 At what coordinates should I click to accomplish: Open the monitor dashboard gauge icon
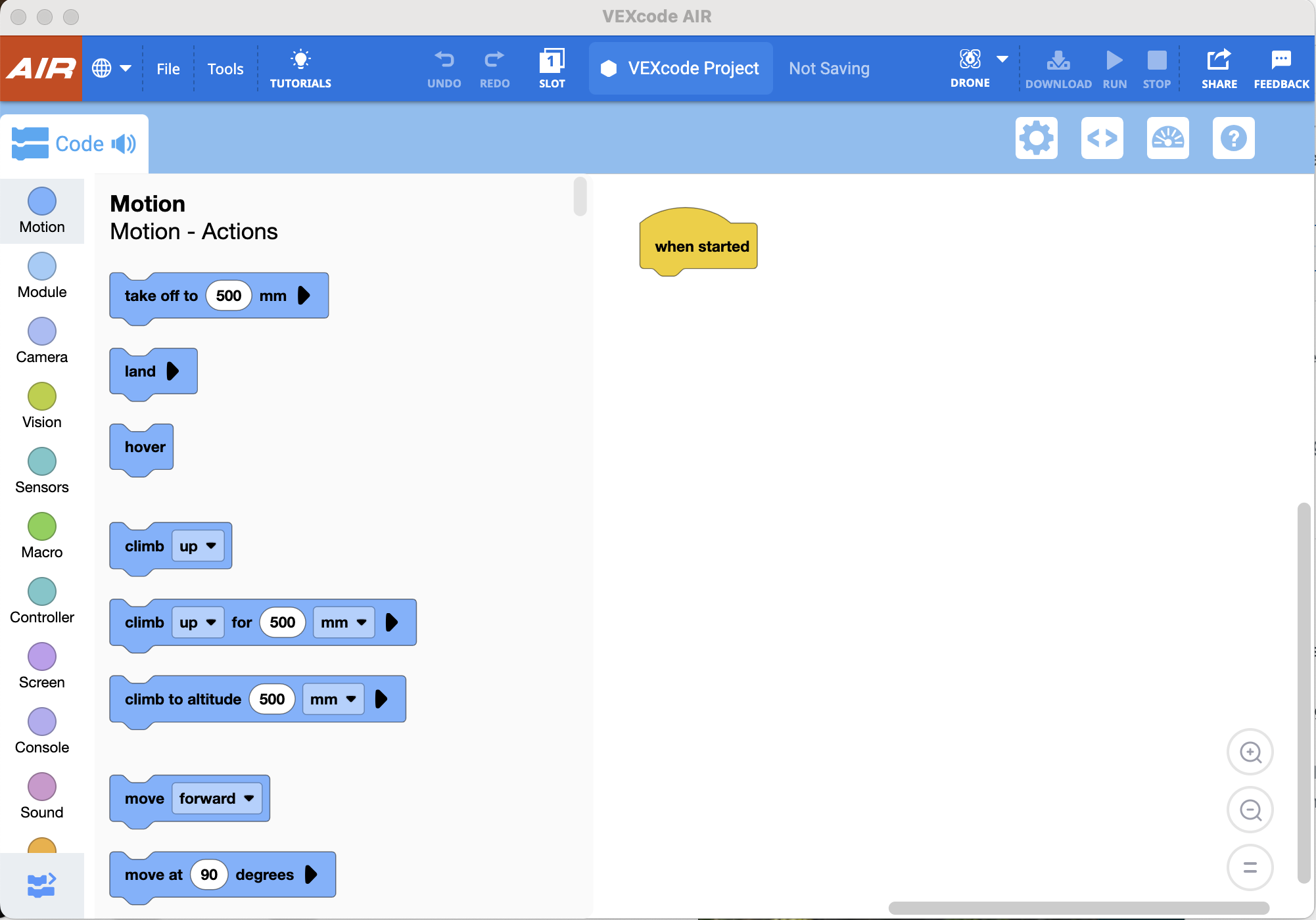pyautogui.click(x=1167, y=138)
